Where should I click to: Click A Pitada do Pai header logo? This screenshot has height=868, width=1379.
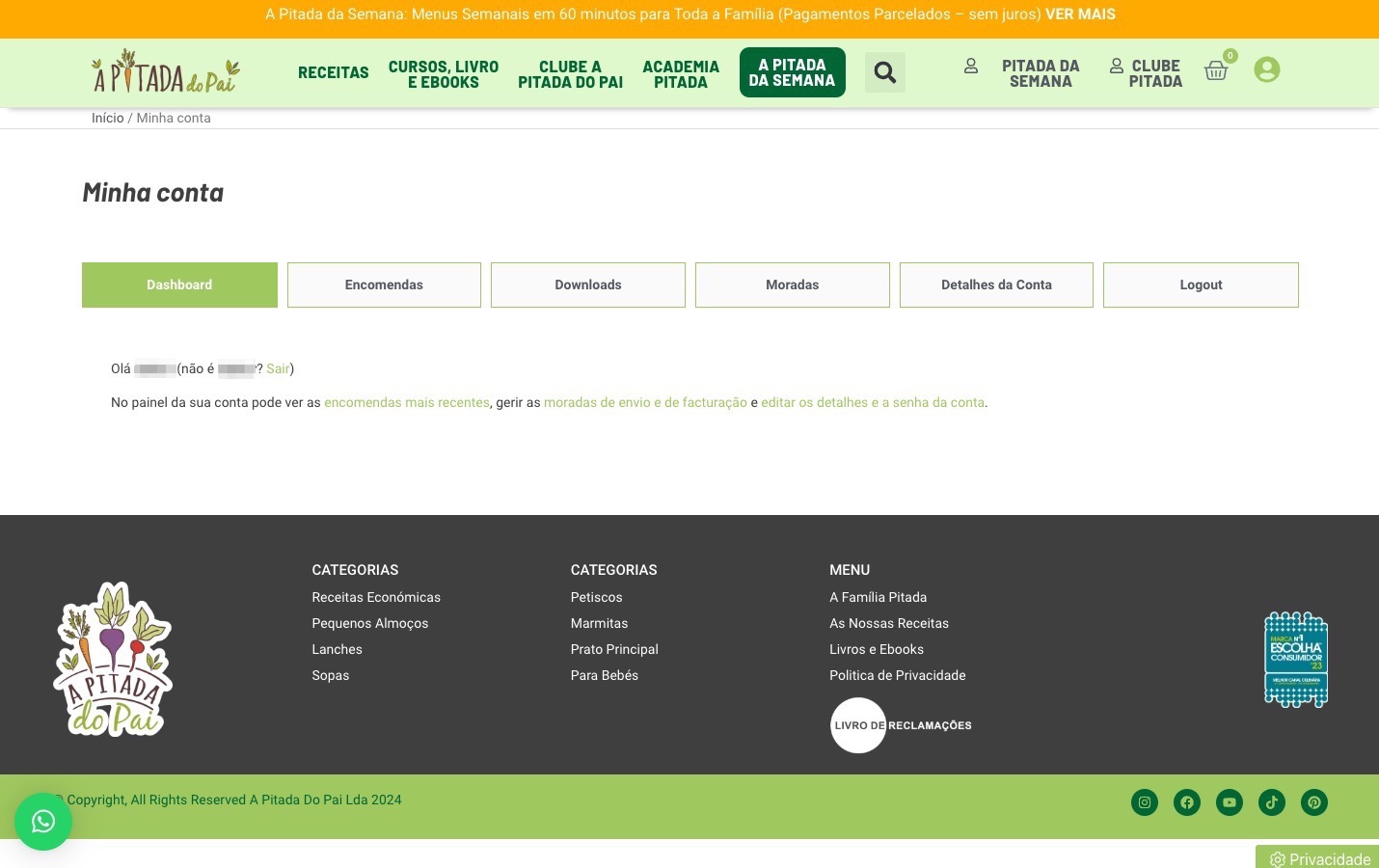tap(166, 72)
